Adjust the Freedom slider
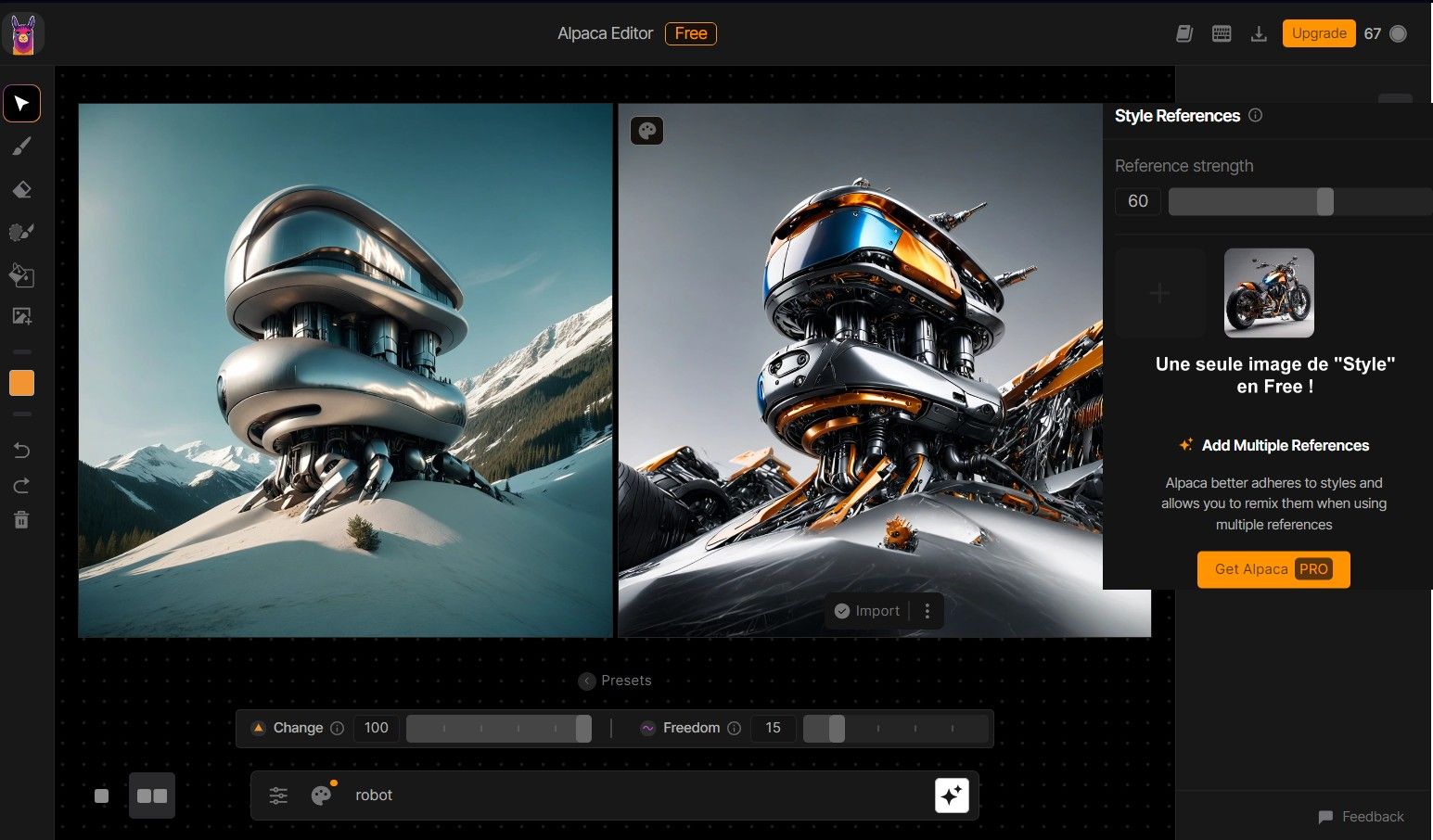 pos(896,729)
